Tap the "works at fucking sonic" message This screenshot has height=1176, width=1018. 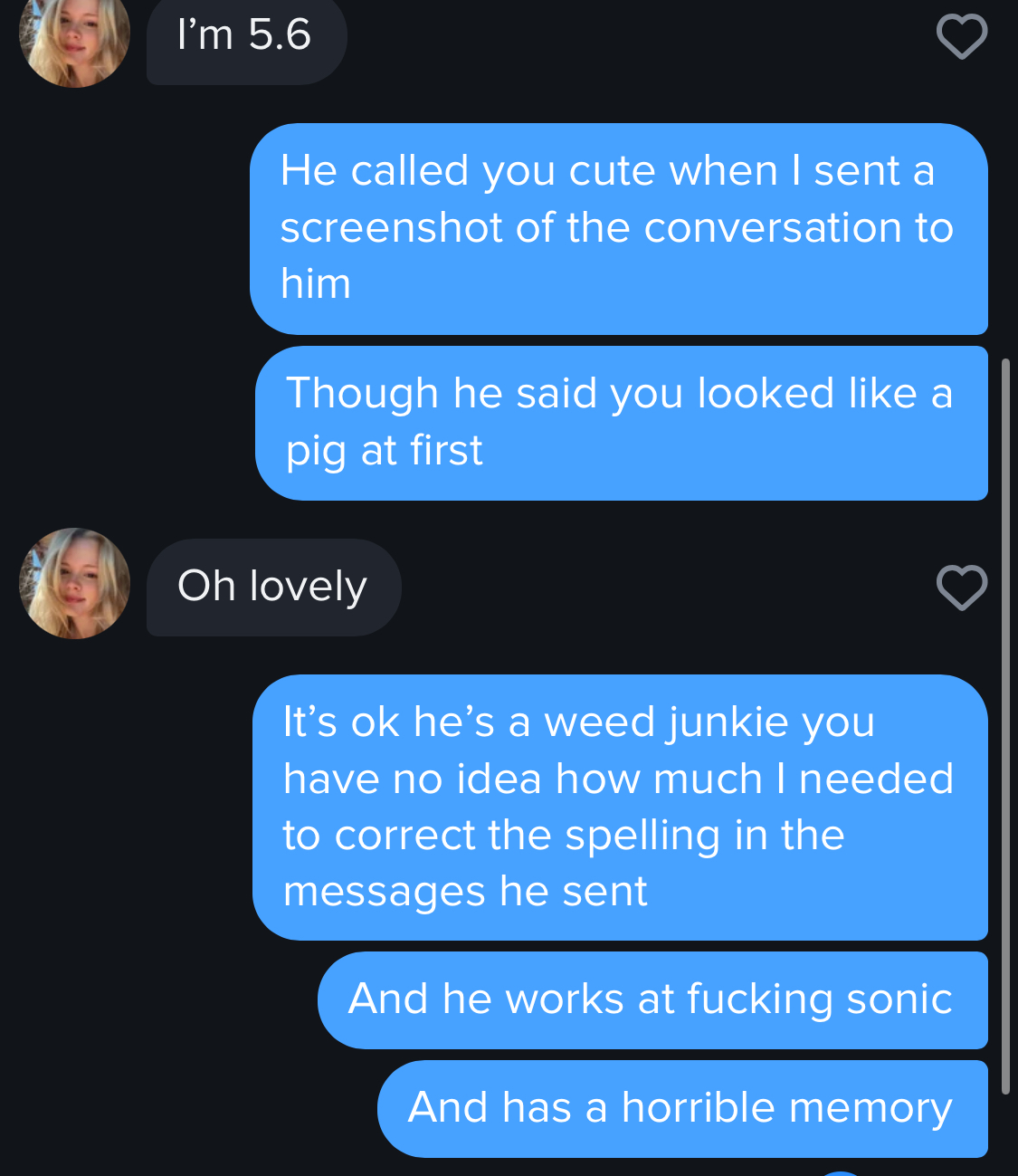(652, 999)
